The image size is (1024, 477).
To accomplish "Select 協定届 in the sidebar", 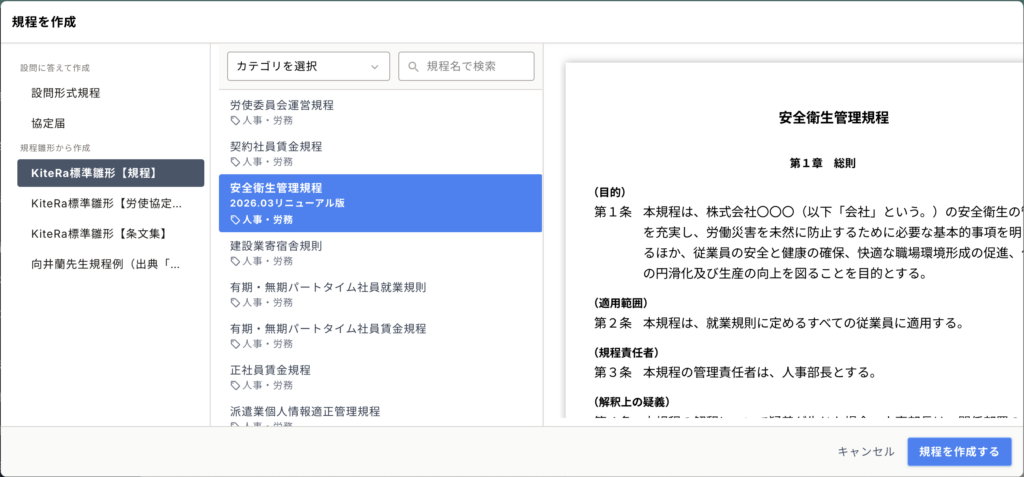I will (48, 123).
